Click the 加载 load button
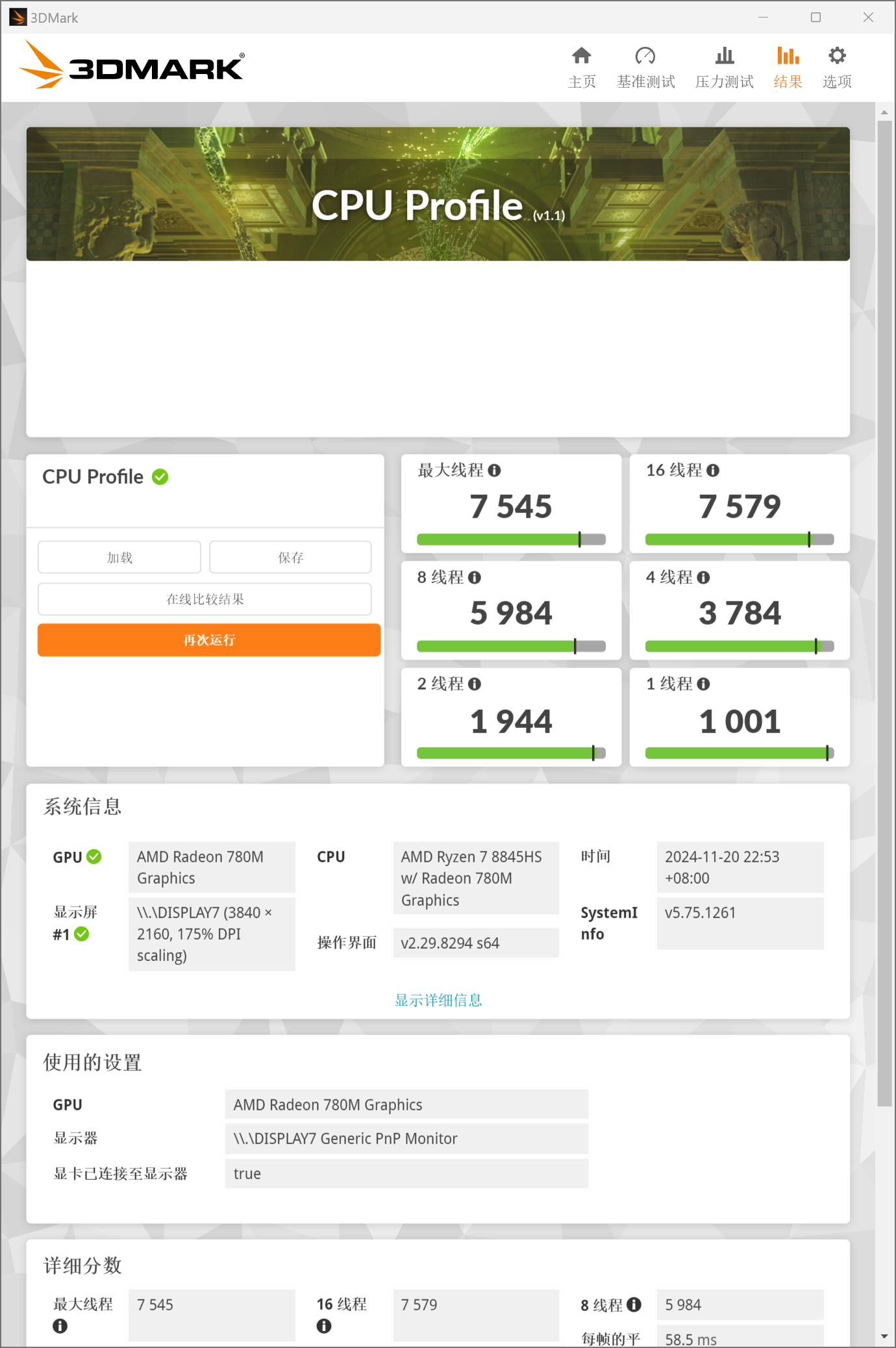 click(119, 557)
